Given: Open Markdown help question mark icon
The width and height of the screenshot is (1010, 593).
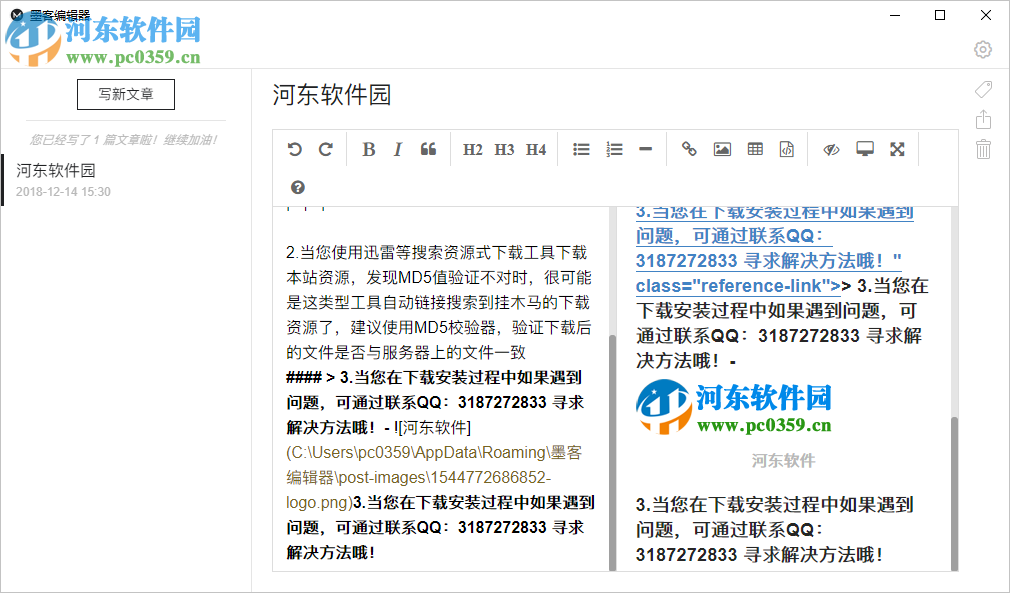Looking at the screenshot, I should point(298,187).
